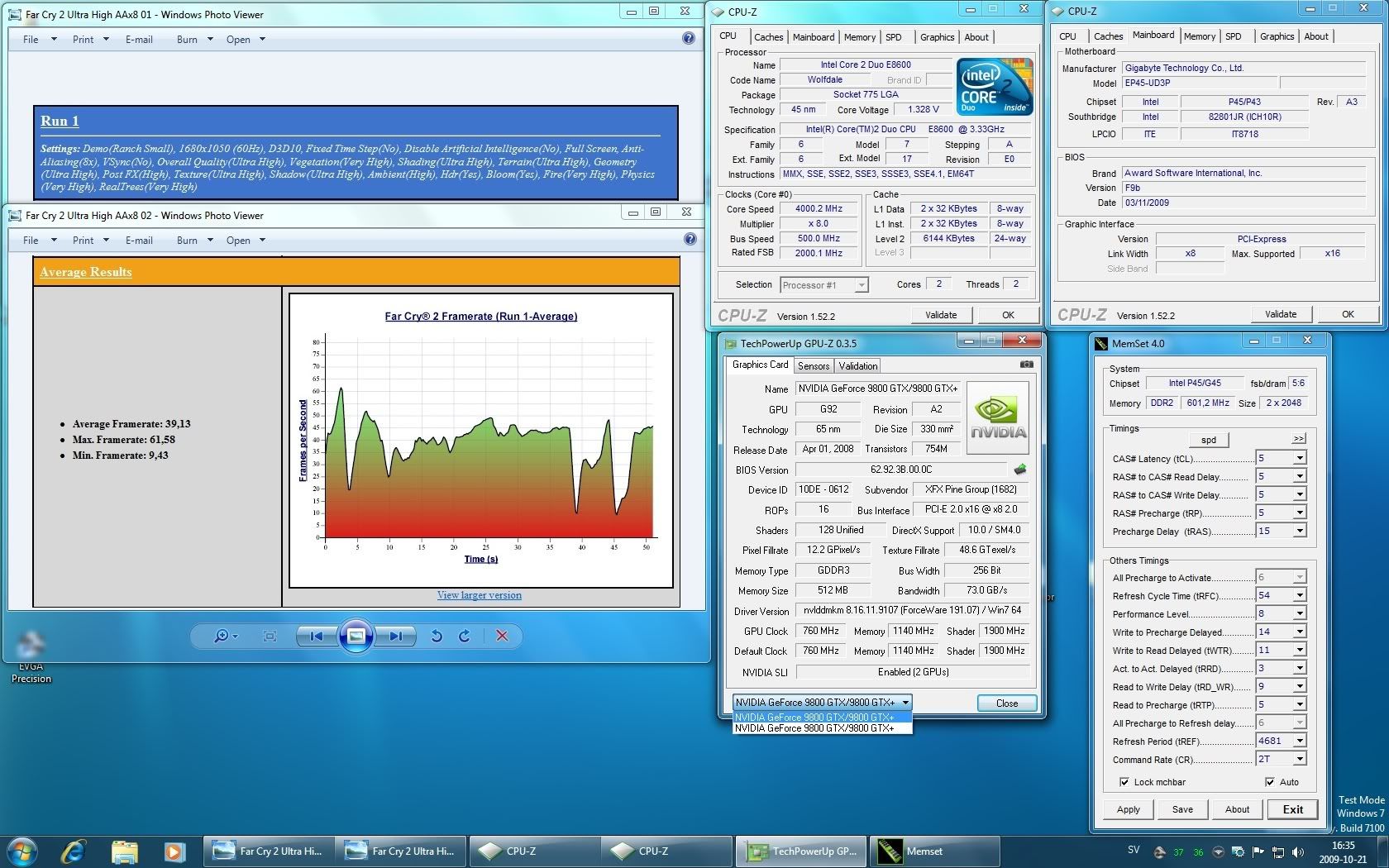
Task: Click Close button in GPU-Z
Action: tap(1007, 703)
